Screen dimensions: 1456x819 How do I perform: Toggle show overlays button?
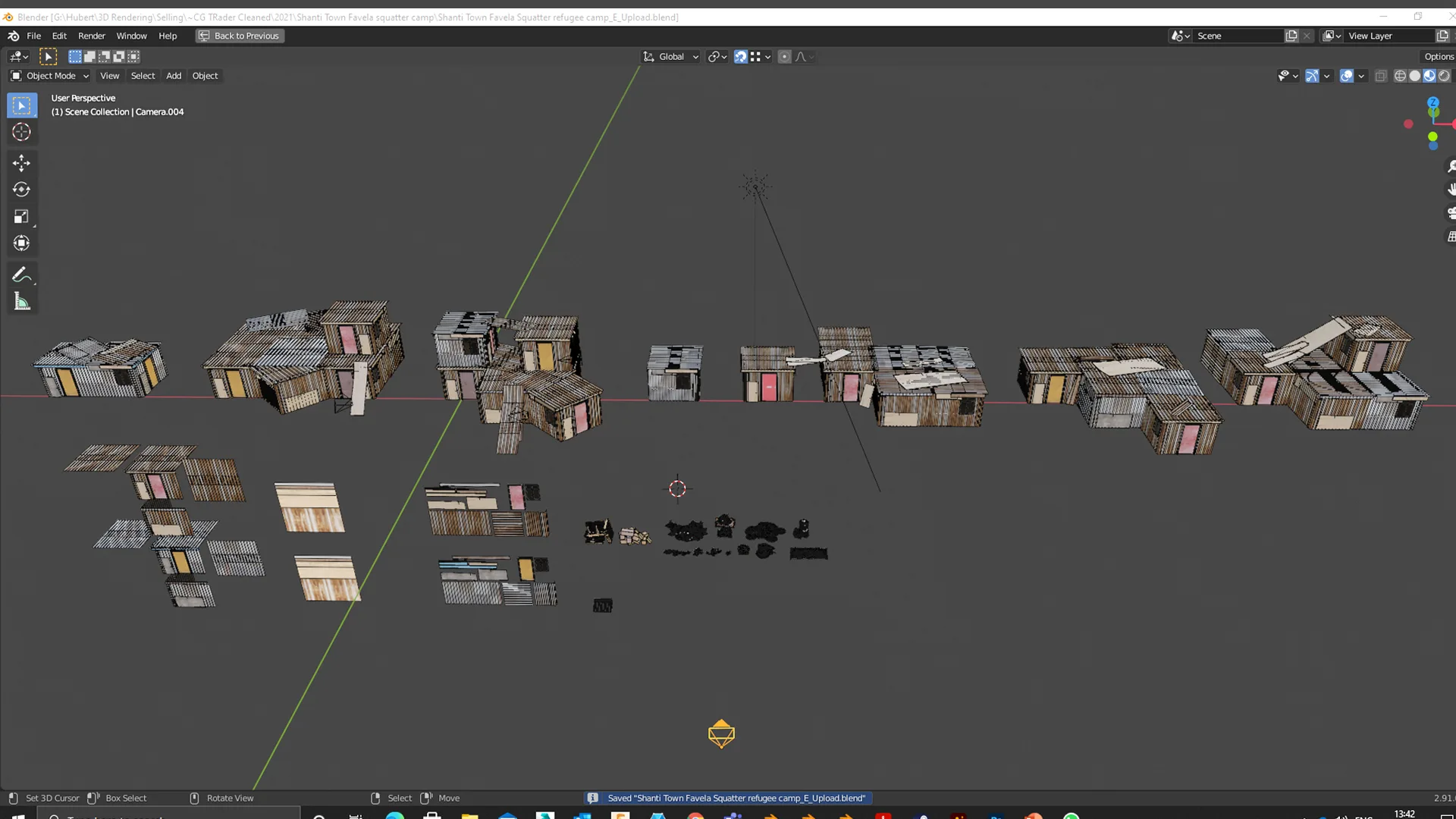1347,76
